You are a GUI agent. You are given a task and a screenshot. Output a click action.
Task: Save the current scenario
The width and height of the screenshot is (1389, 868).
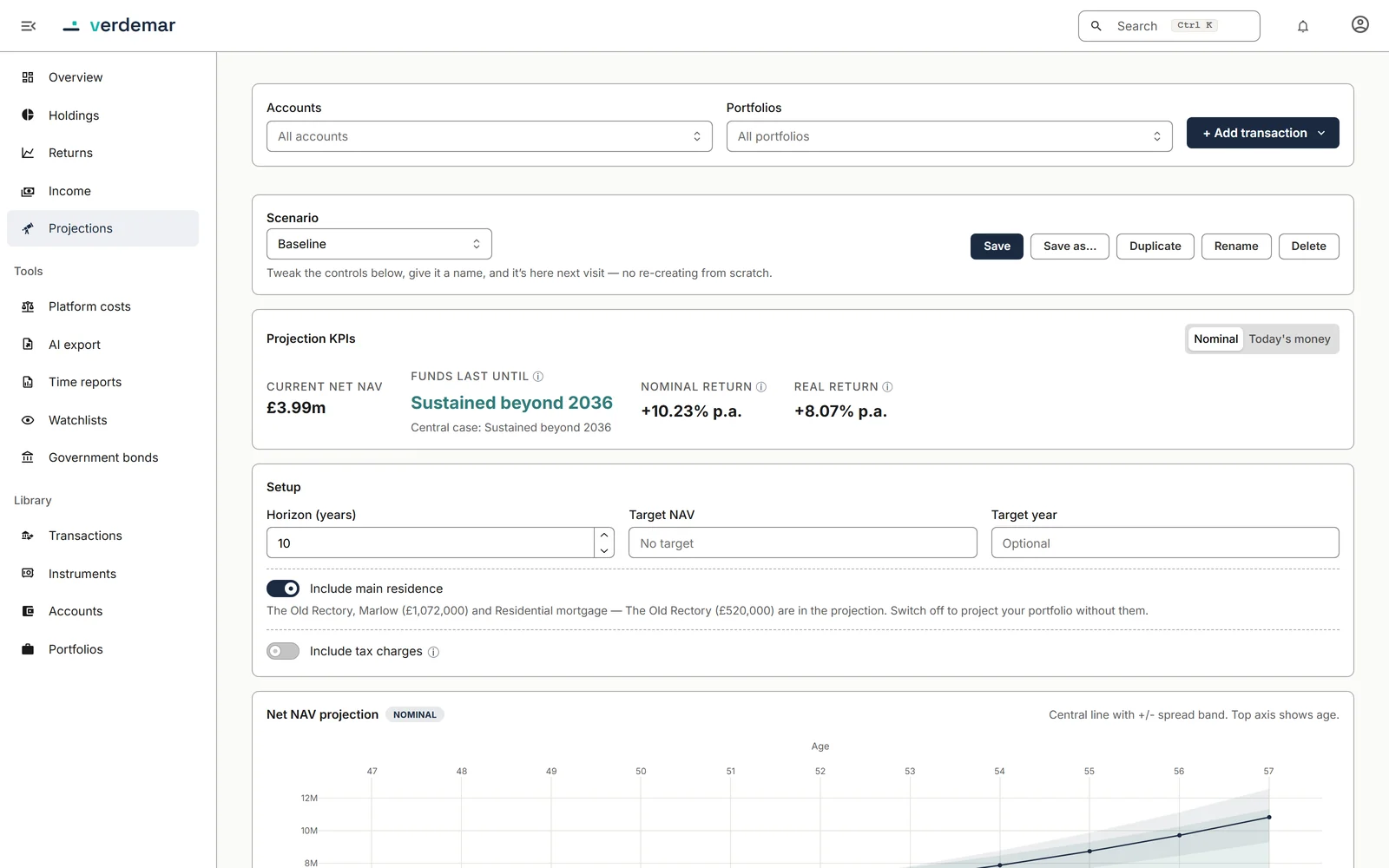pos(997,247)
